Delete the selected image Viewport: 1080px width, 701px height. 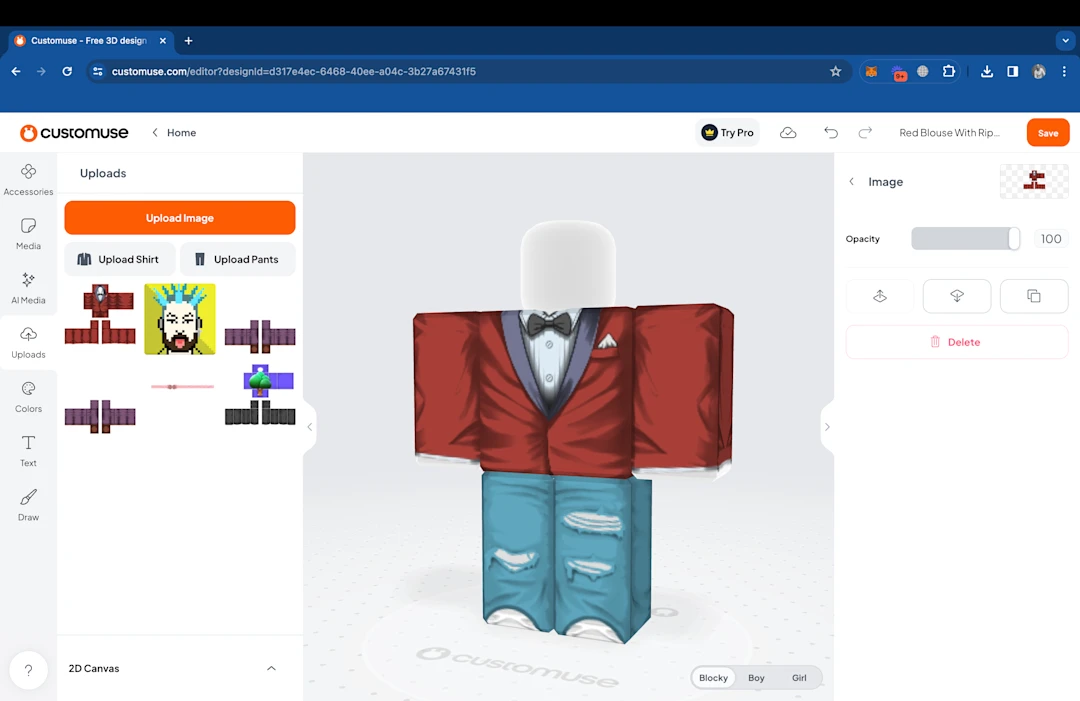[957, 342]
